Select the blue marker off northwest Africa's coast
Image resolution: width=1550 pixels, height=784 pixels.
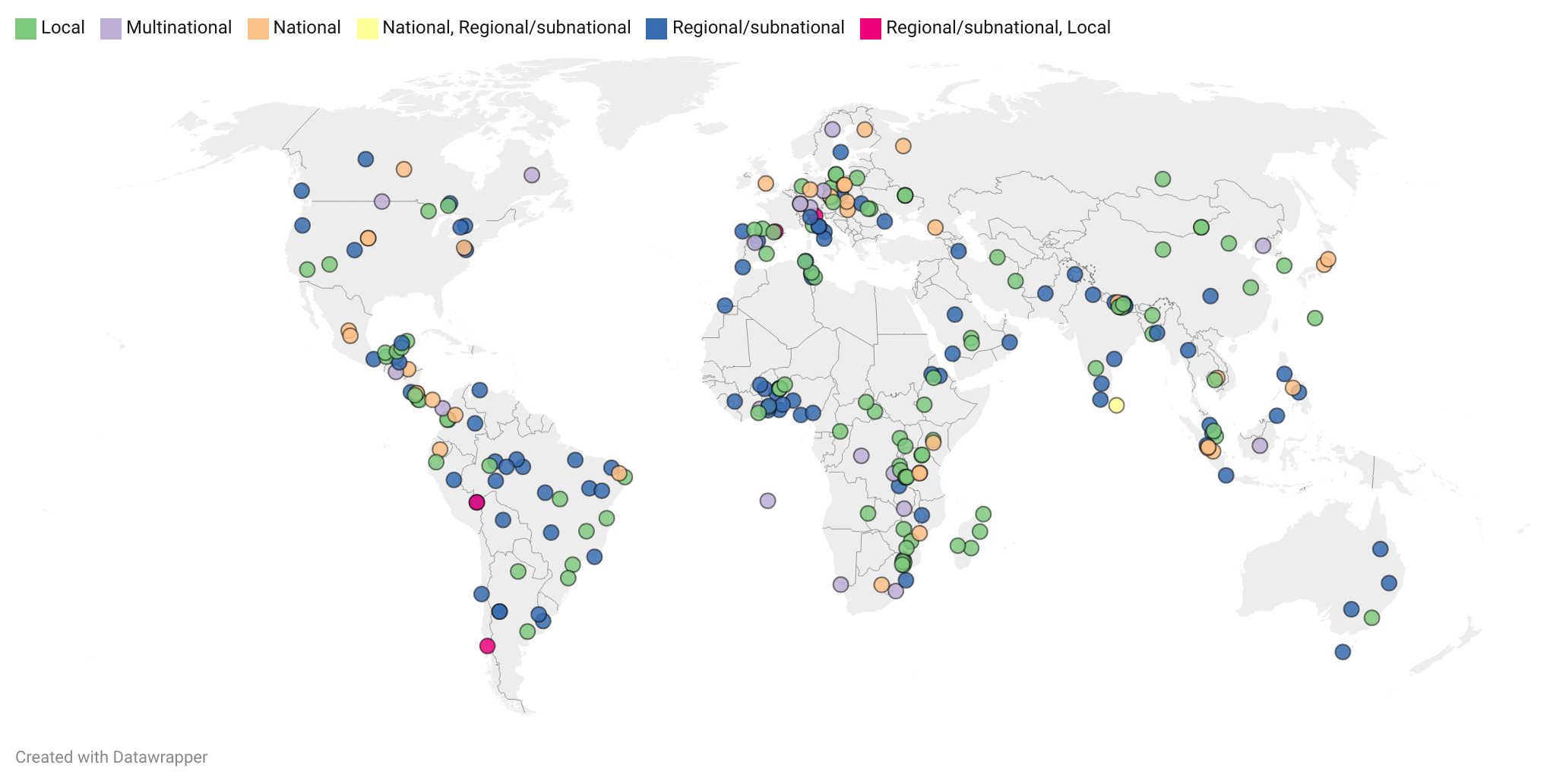pyautogui.click(x=725, y=305)
